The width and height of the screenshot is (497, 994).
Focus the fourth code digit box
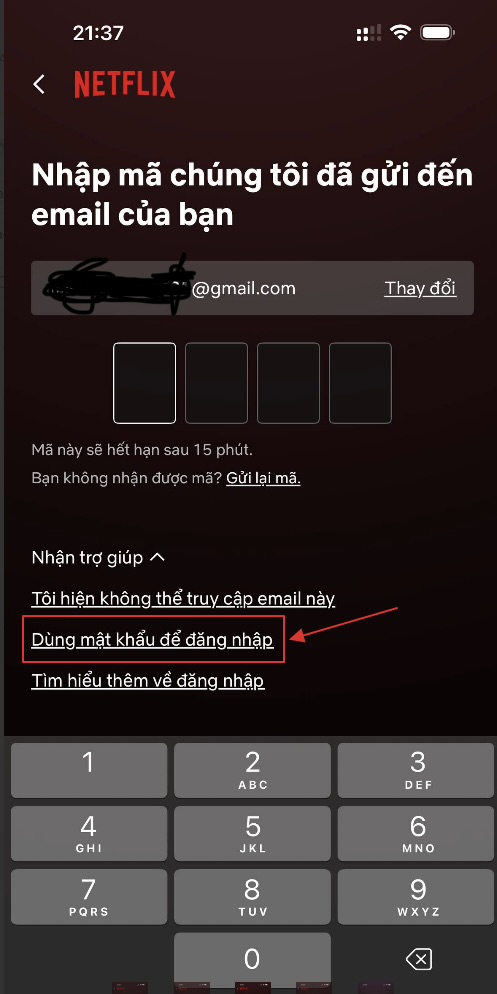(360, 383)
